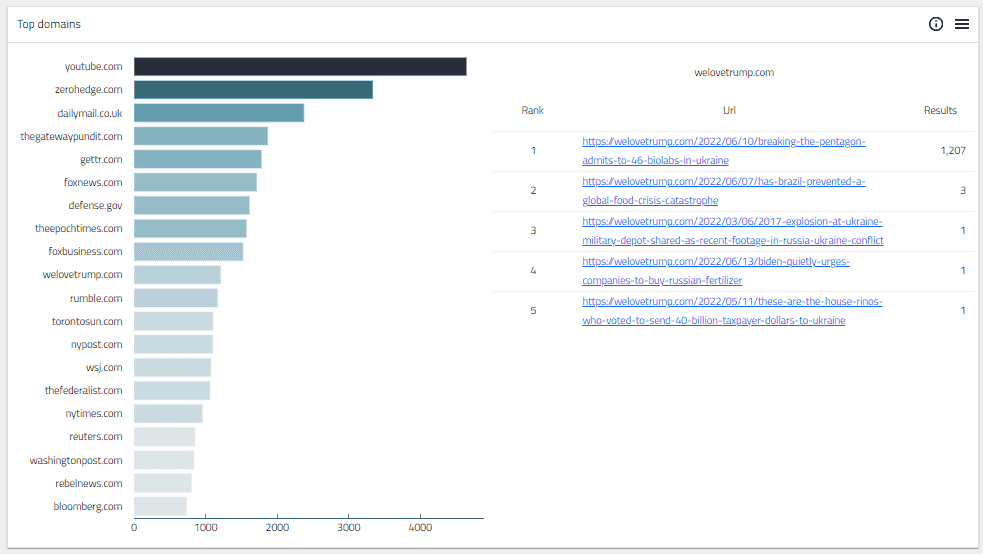
Task: Click the torontosun.com axis label
Action: [87, 321]
